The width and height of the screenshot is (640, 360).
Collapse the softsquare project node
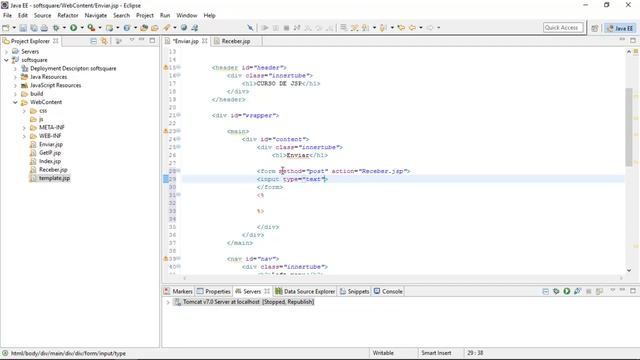[x=6, y=60]
